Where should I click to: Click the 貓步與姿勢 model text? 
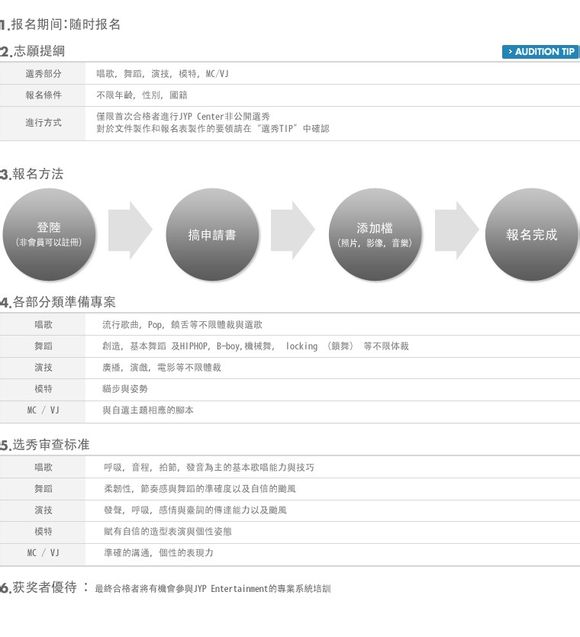click(x=125, y=389)
